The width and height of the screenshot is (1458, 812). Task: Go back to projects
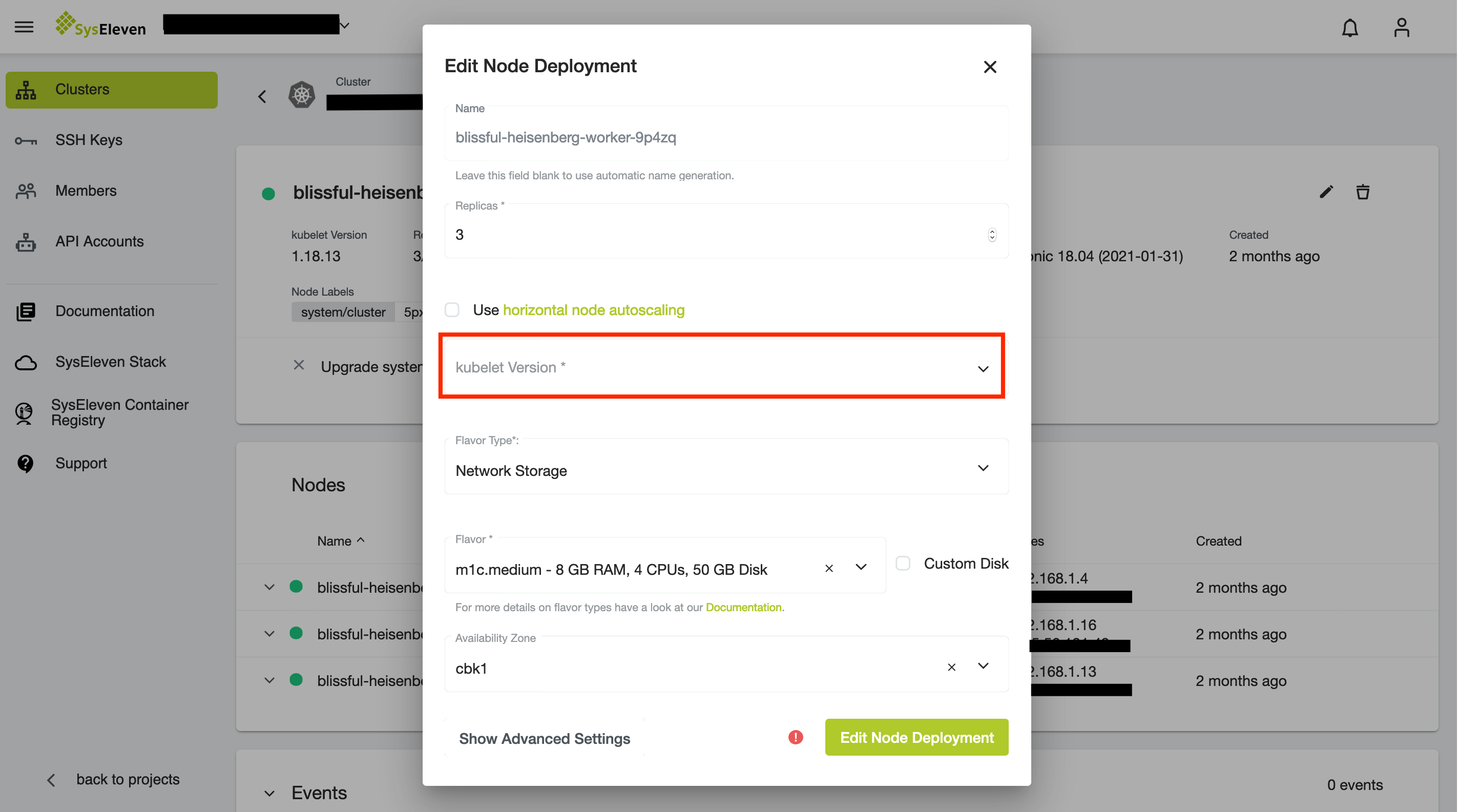(112, 779)
